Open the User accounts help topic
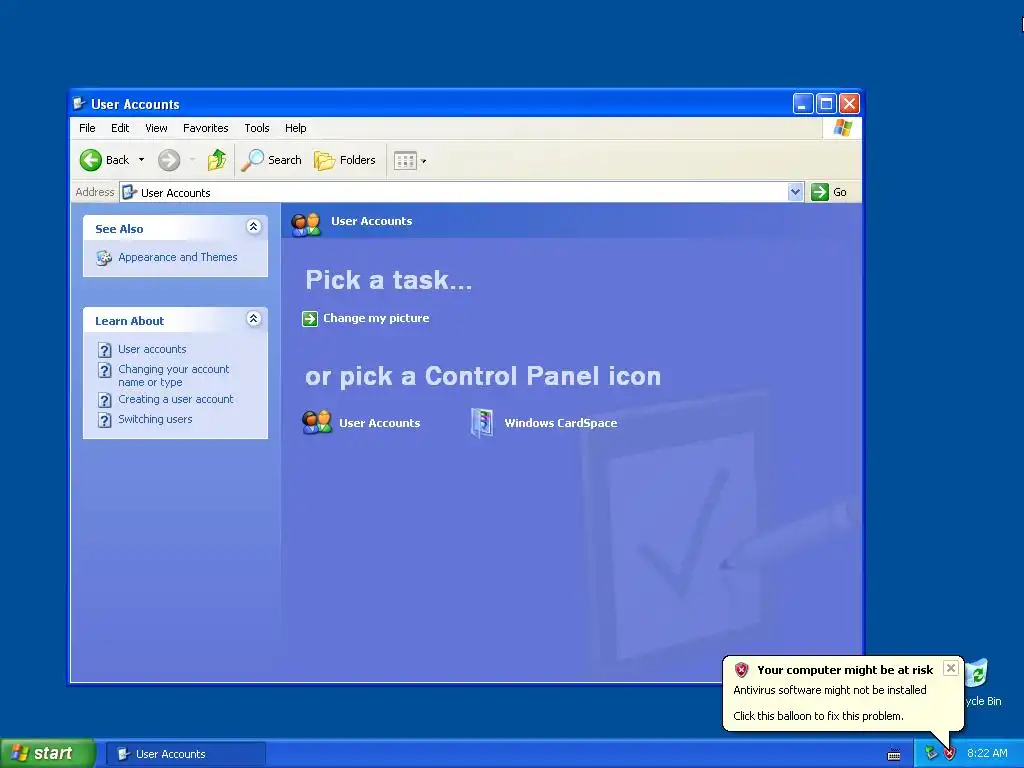Viewport: 1024px width, 768px height. (x=152, y=349)
